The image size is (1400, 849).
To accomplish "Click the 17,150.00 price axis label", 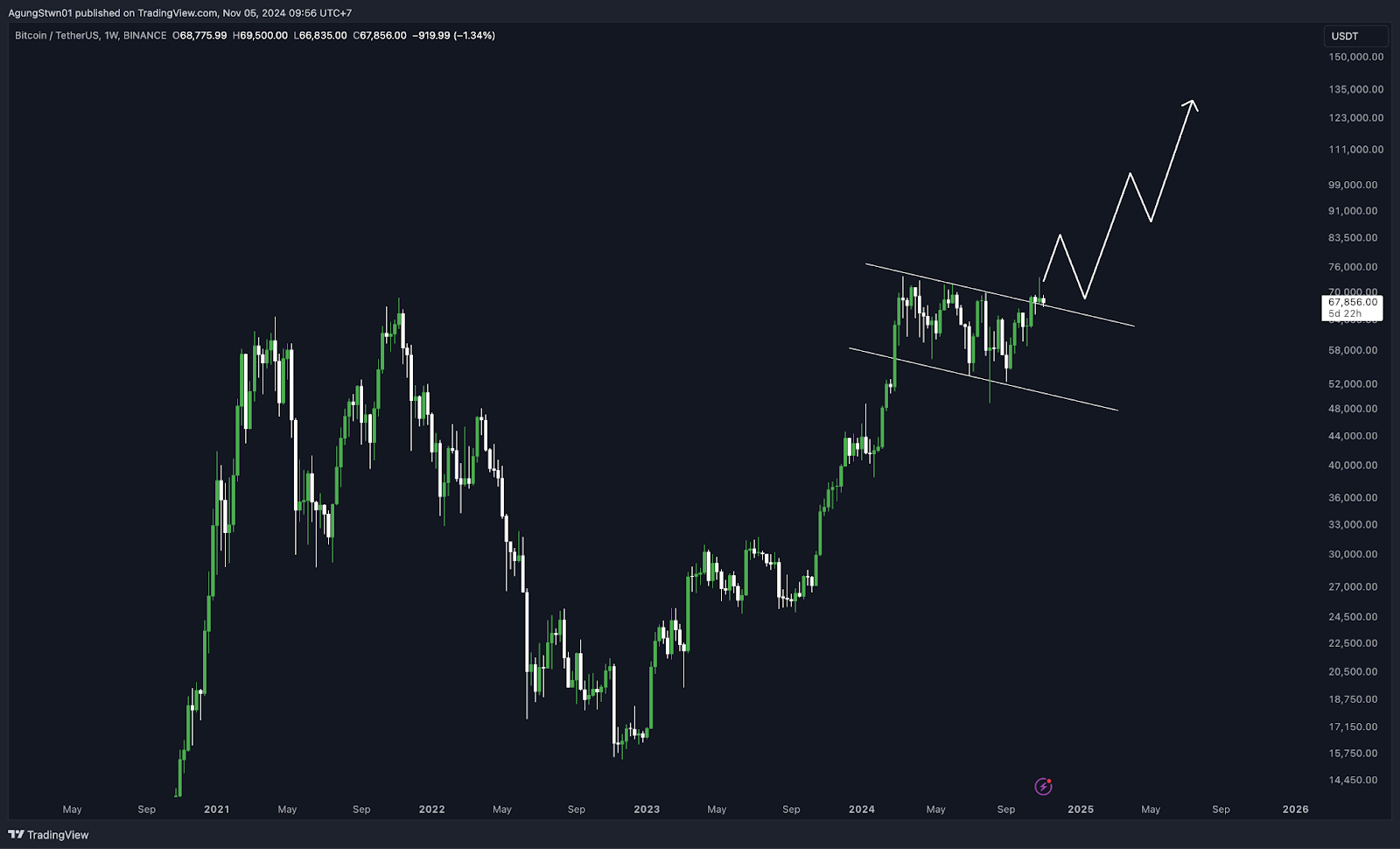I will click(x=1353, y=727).
